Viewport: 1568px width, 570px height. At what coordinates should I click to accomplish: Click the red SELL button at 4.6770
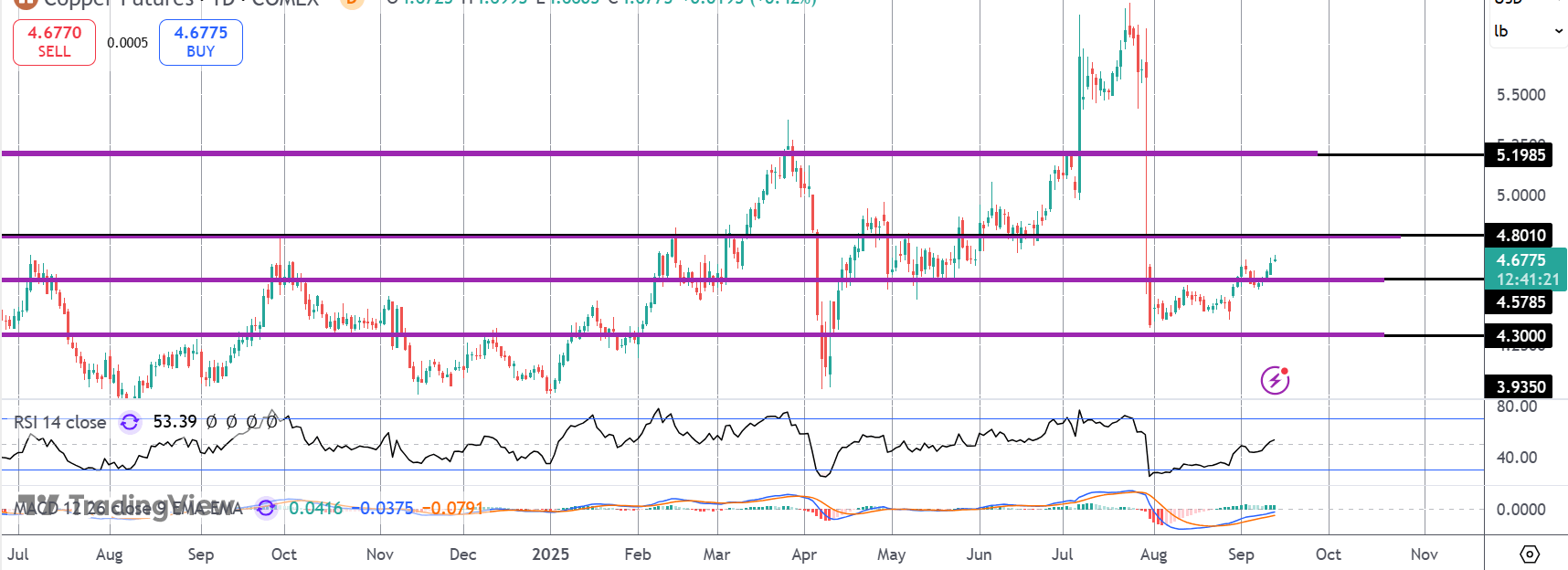(54, 42)
